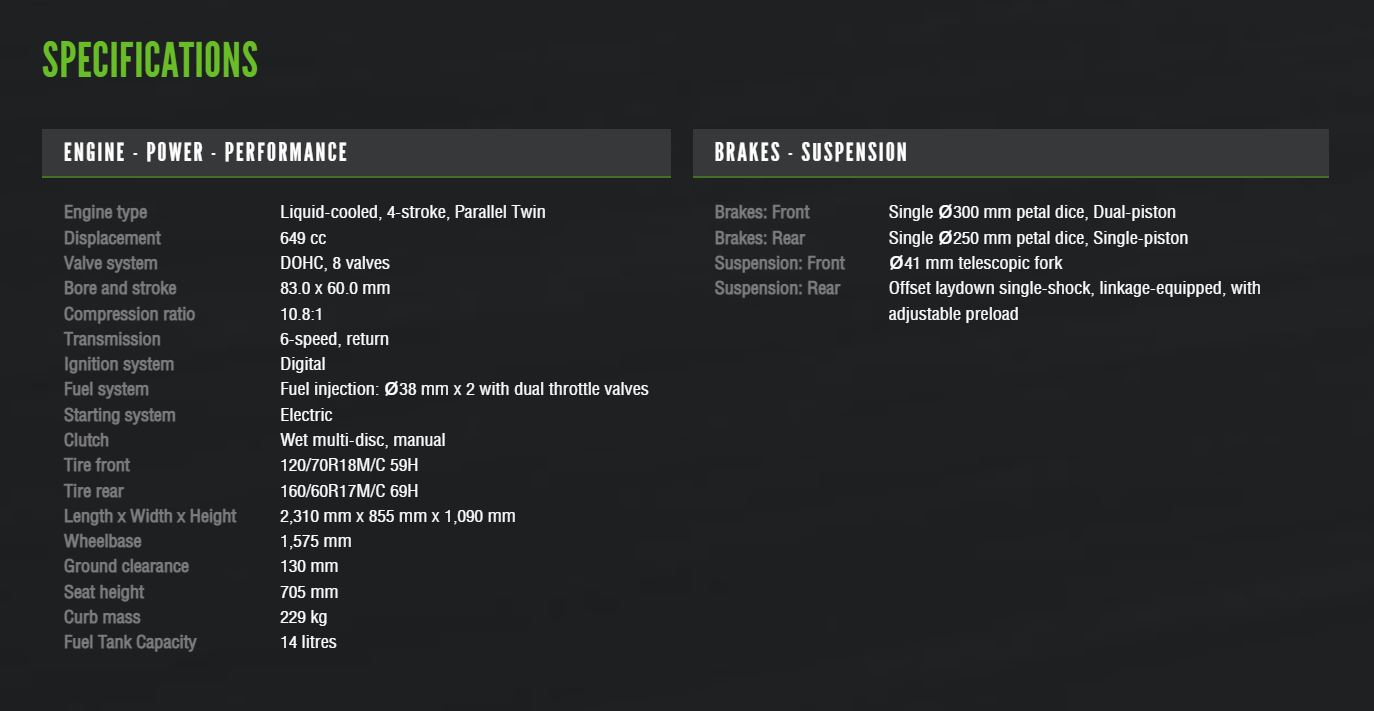
Task: Click the Suspension: Rear label
Action: click(x=777, y=288)
